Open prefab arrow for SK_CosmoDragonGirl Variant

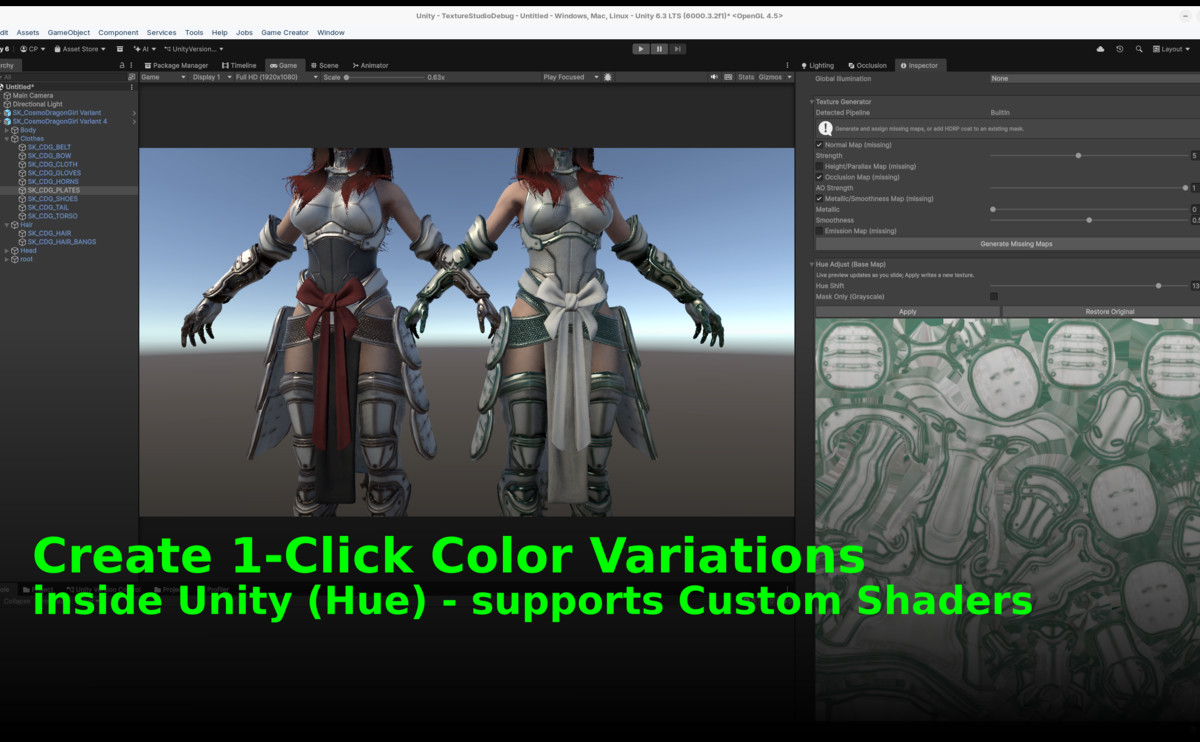[x=134, y=113]
